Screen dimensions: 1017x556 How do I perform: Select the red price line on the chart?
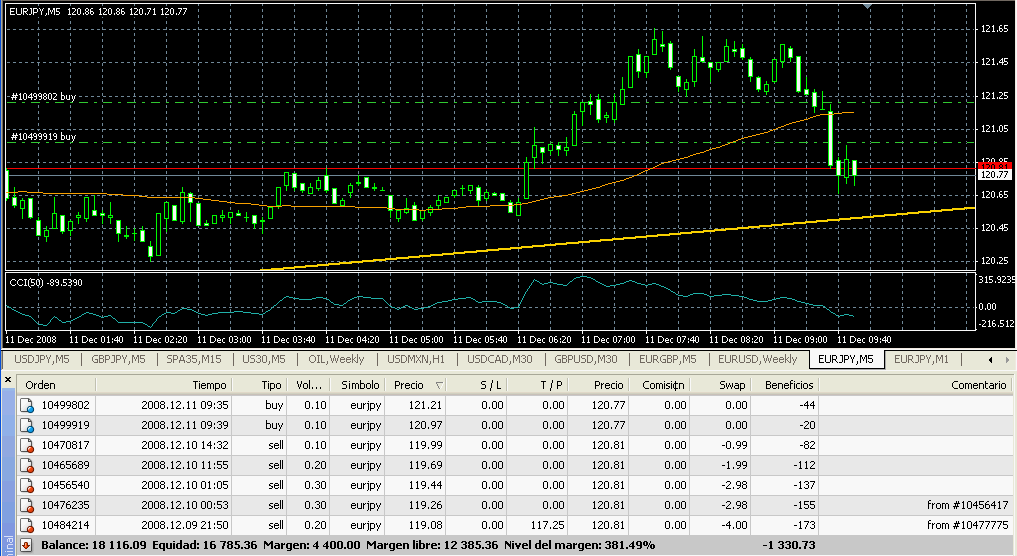point(400,170)
